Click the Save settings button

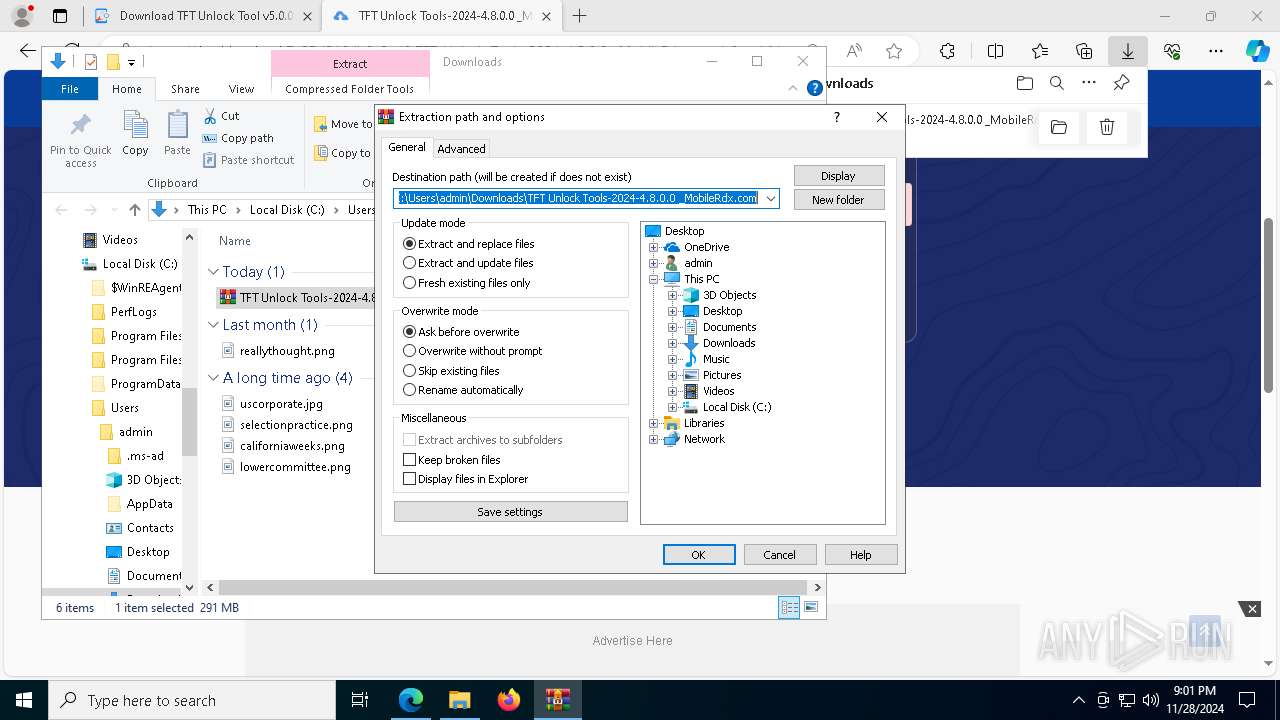[510, 511]
